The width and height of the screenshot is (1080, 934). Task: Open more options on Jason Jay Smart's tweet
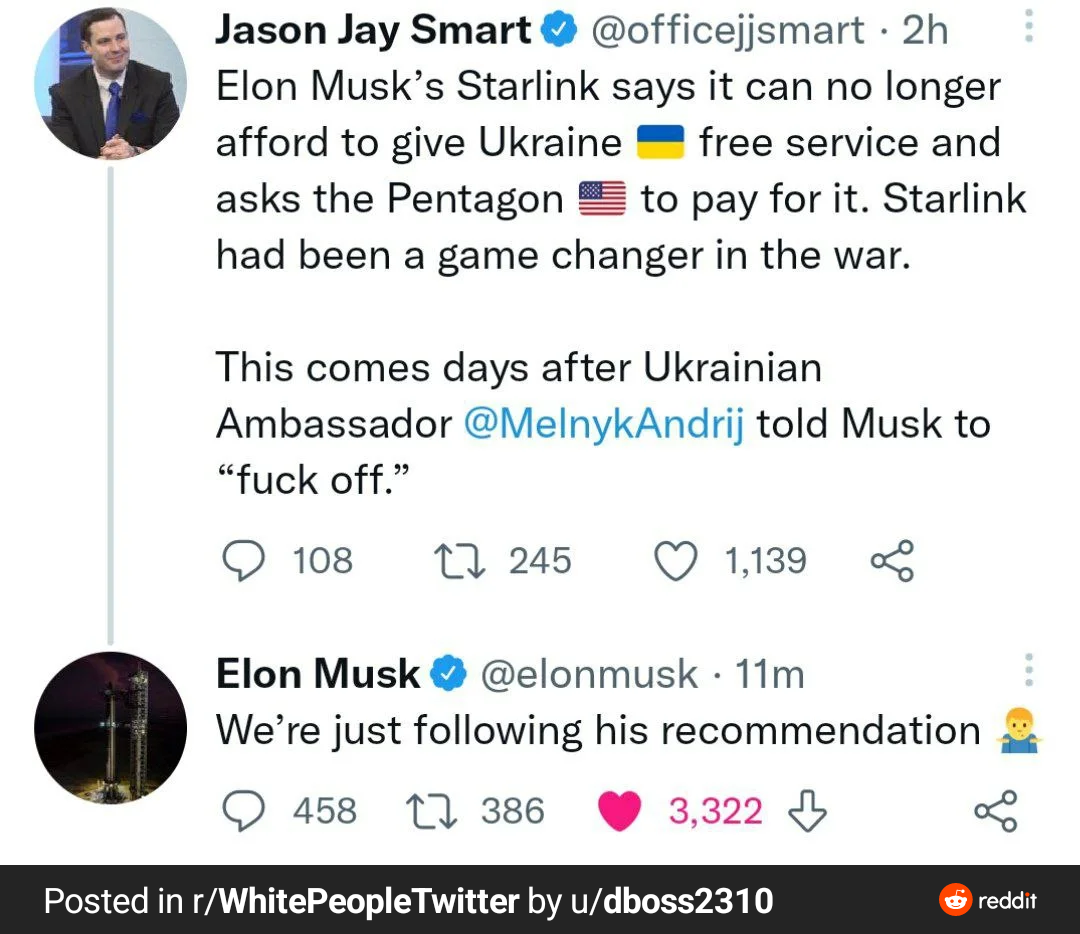1030,28
